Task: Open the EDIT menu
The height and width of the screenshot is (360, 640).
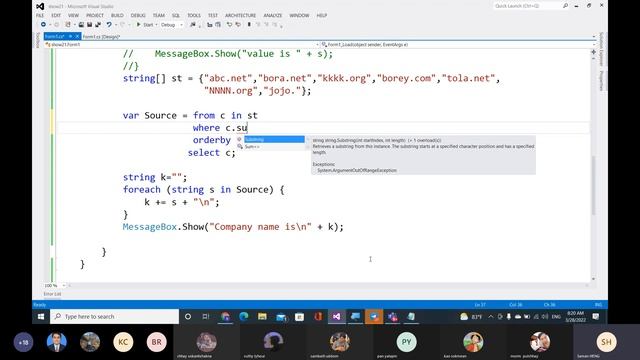Action: (x=56, y=16)
